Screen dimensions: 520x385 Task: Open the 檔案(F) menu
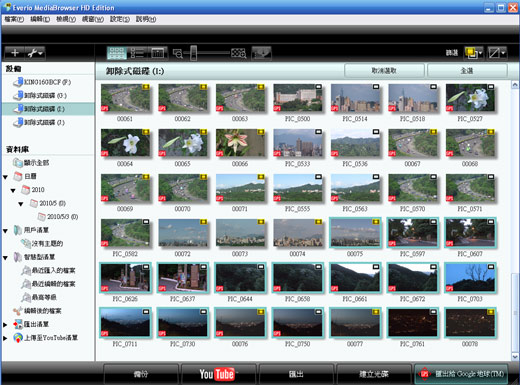point(14,19)
